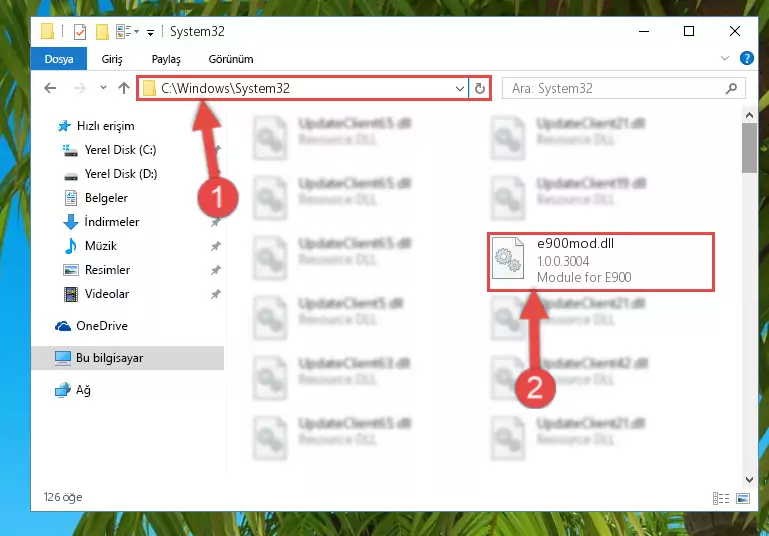This screenshot has width=769, height=536.
Task: Switch to large icons view in status bar
Action: (x=743, y=499)
